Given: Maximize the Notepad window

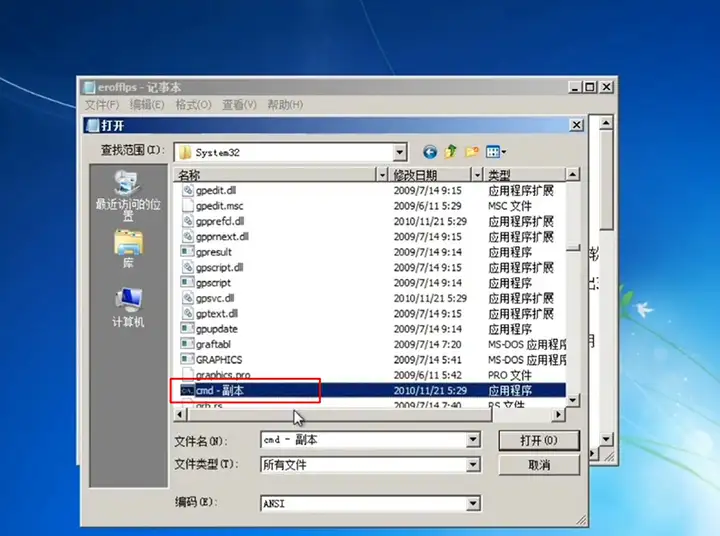Looking at the screenshot, I should [x=590, y=87].
